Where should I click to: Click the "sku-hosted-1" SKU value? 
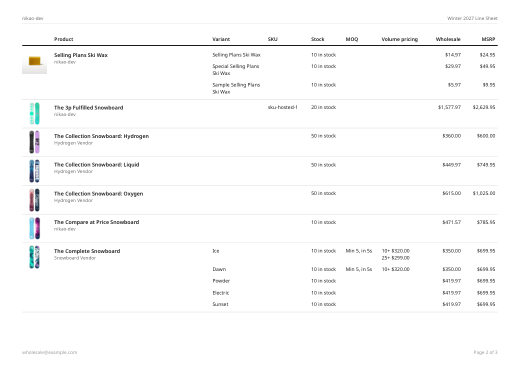point(283,107)
